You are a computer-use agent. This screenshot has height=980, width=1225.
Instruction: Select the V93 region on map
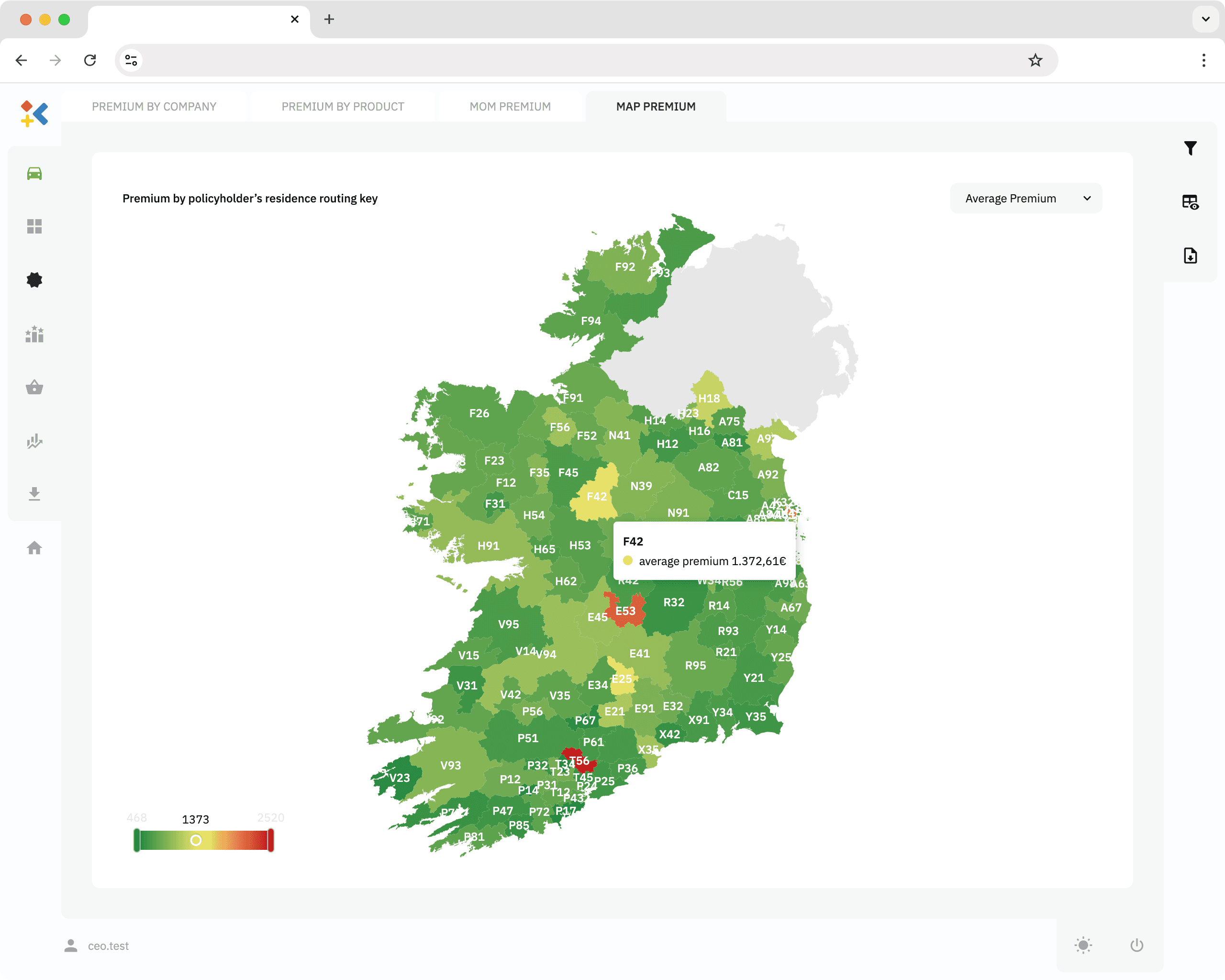[451, 765]
